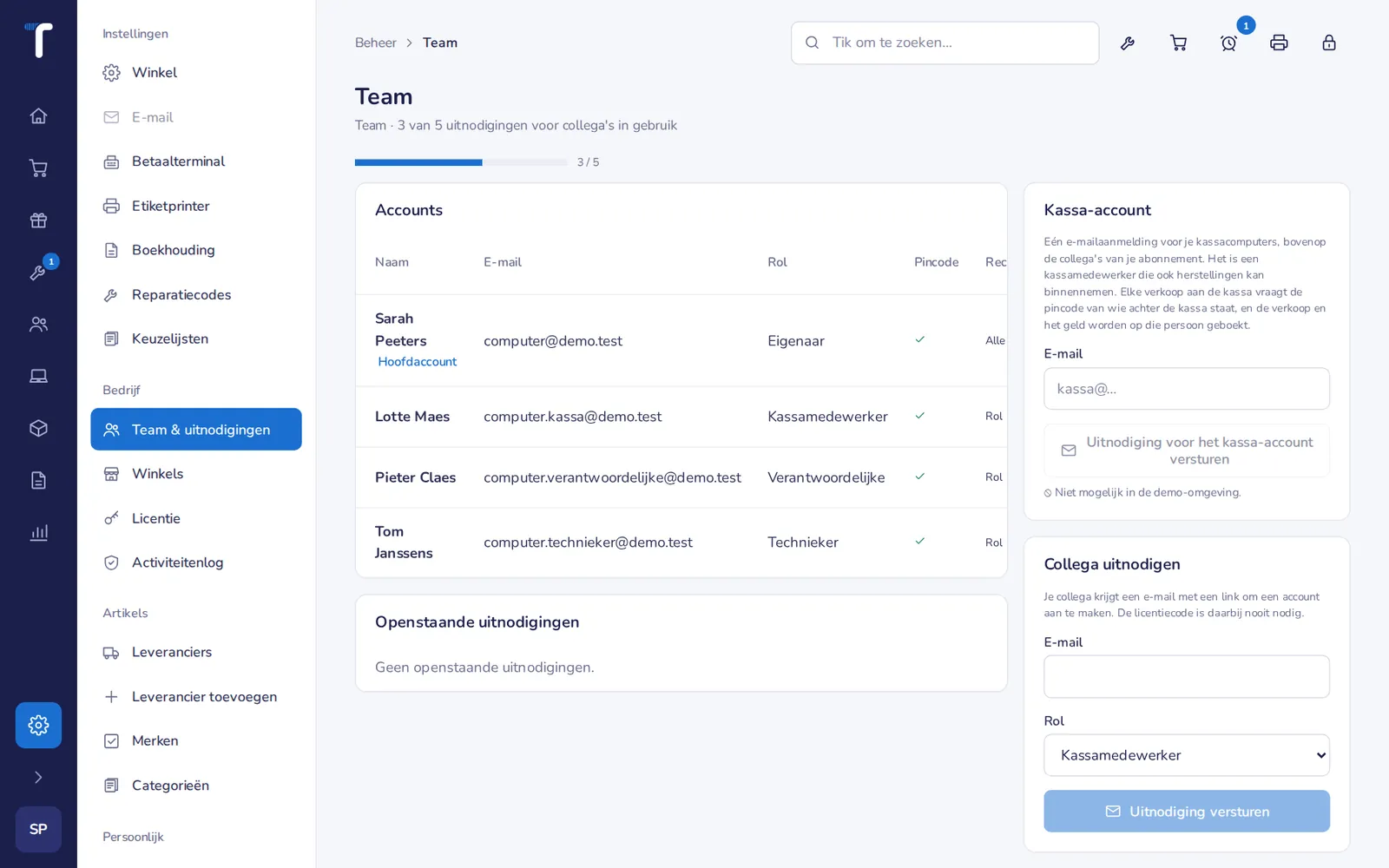Select Team & uitnodigingen menu item
This screenshot has height=868, width=1389.
tap(196, 430)
